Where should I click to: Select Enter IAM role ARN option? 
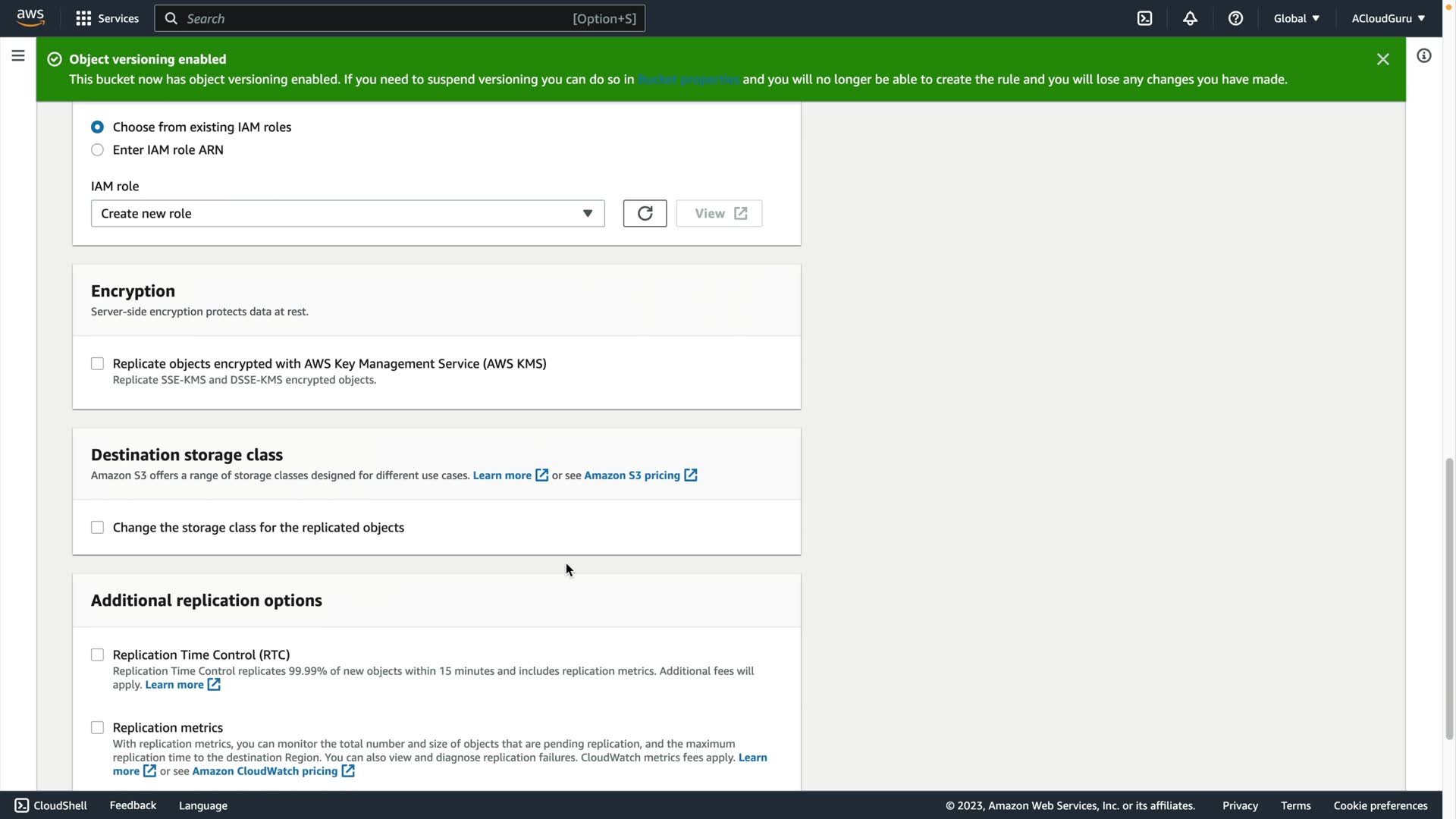(97, 150)
